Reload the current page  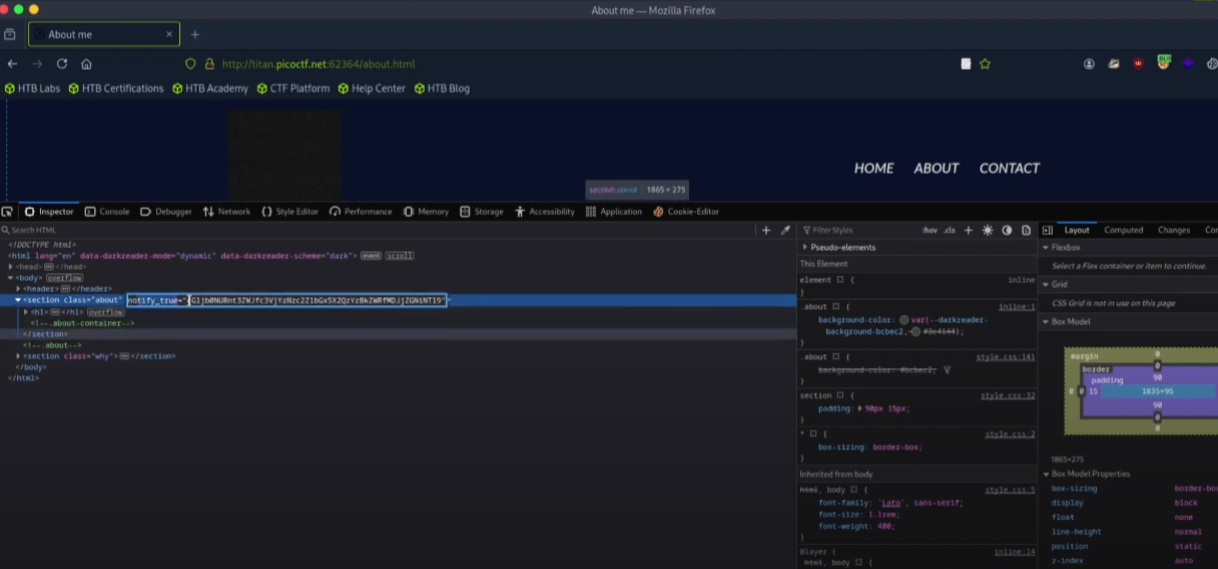[62, 64]
